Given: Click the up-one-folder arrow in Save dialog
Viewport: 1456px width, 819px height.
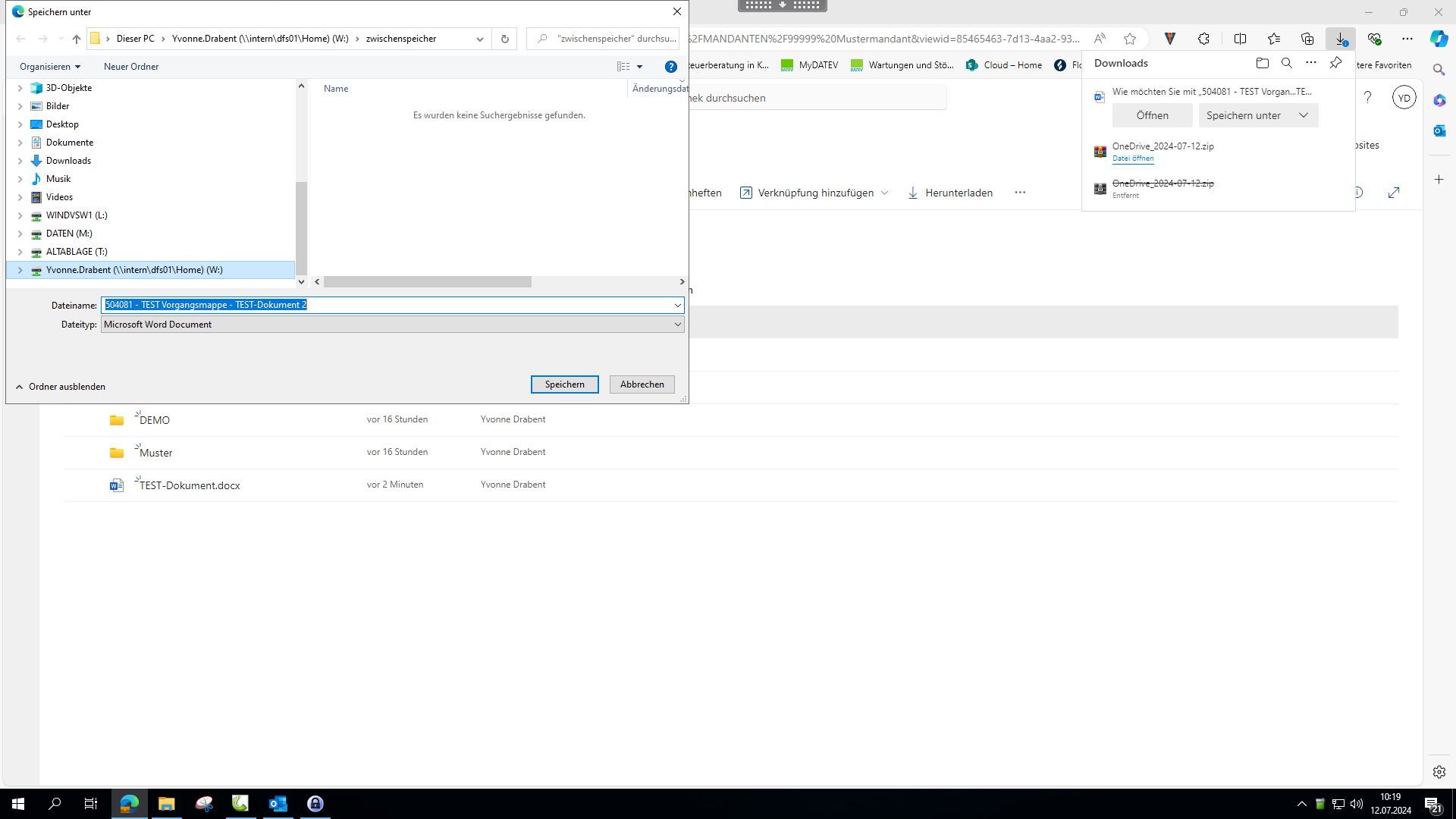Looking at the screenshot, I should point(76,39).
